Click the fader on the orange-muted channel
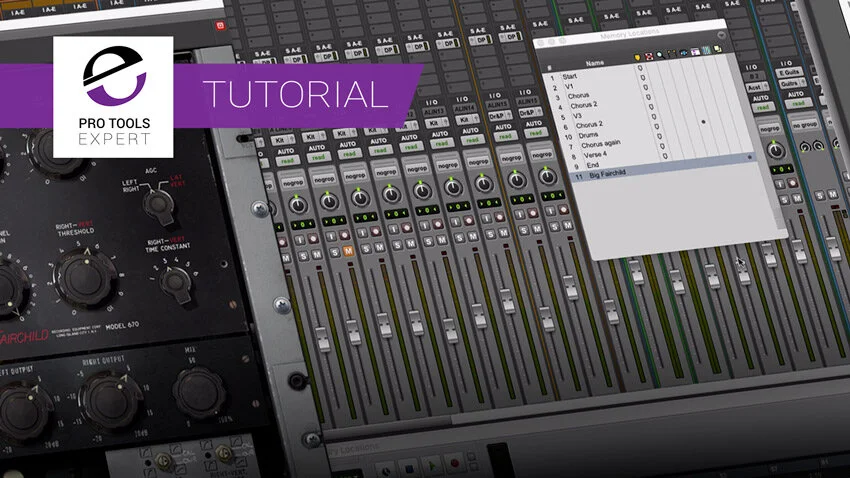 point(353,332)
